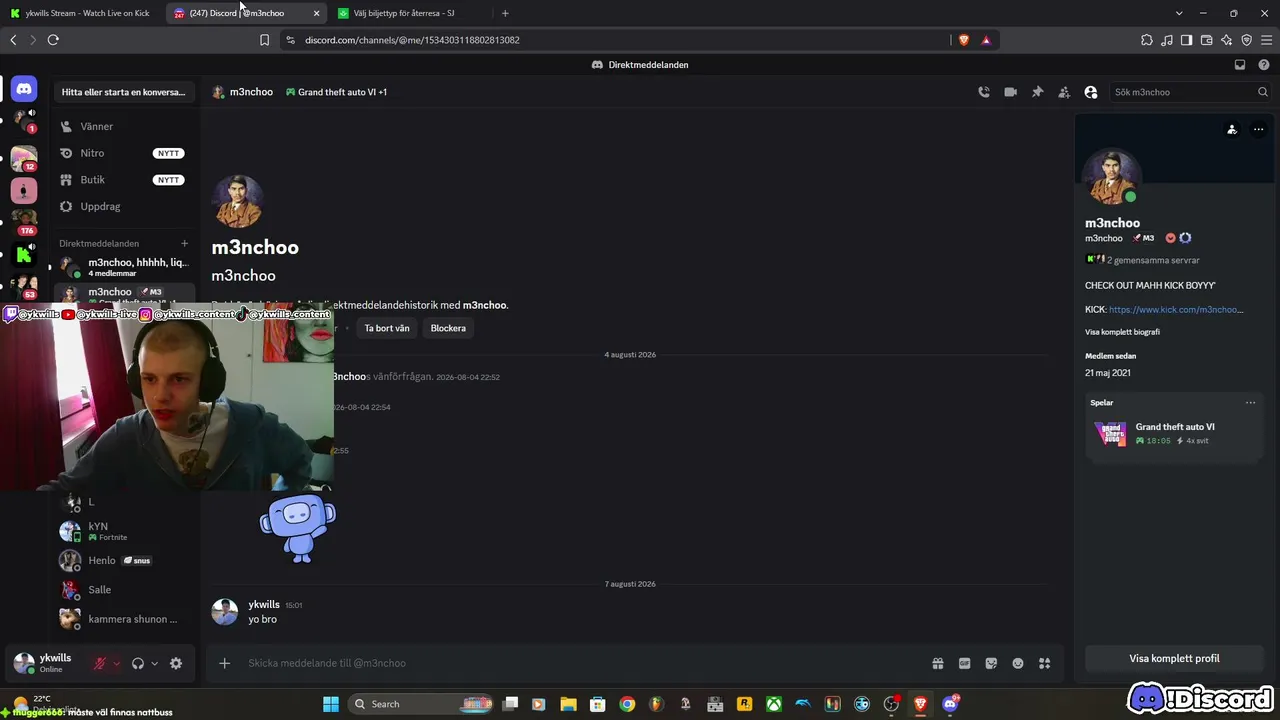Image resolution: width=1280 pixels, height=720 pixels.
Task: Open a new browser tab
Action: point(505,13)
